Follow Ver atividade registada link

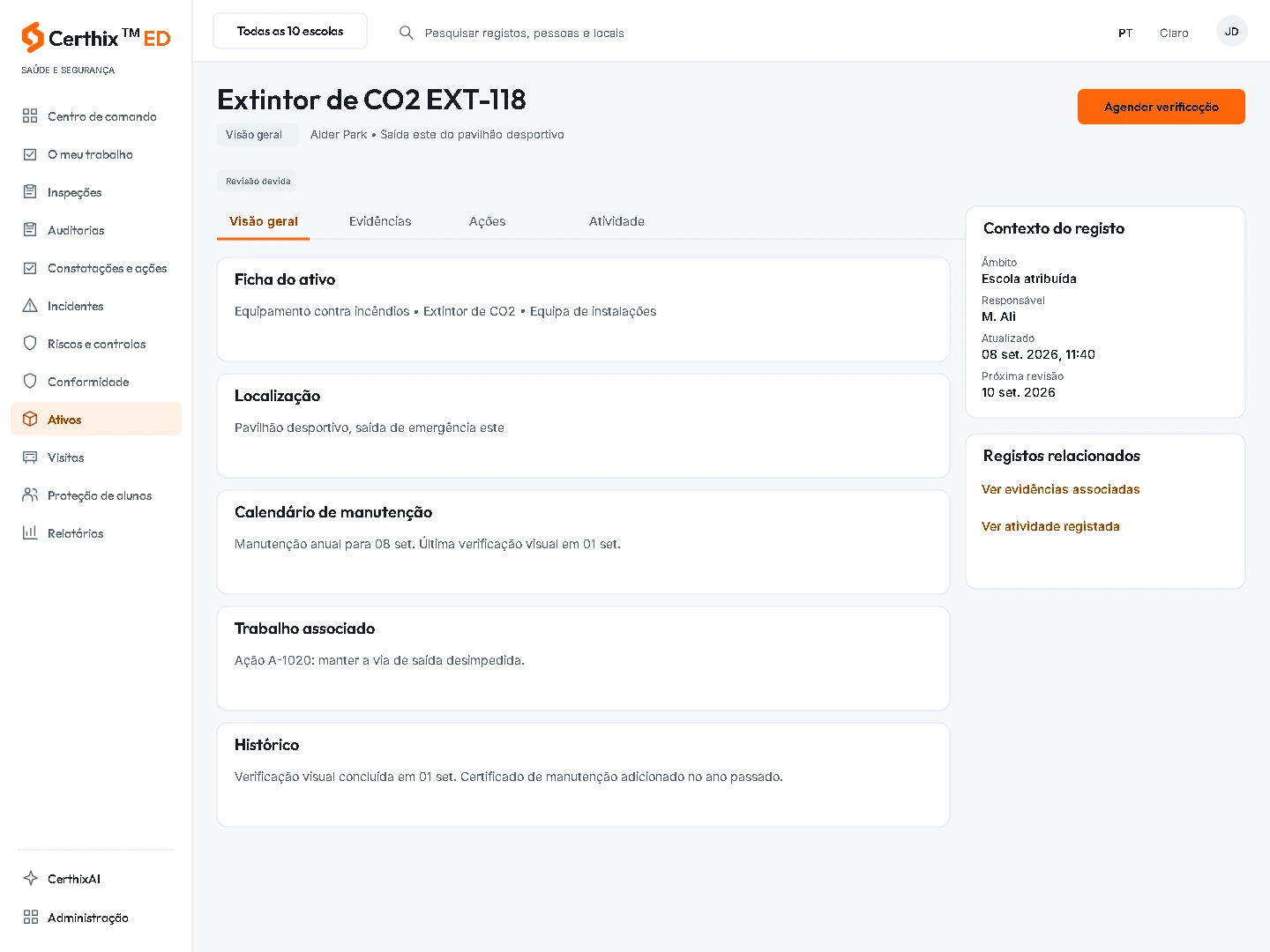(1050, 526)
